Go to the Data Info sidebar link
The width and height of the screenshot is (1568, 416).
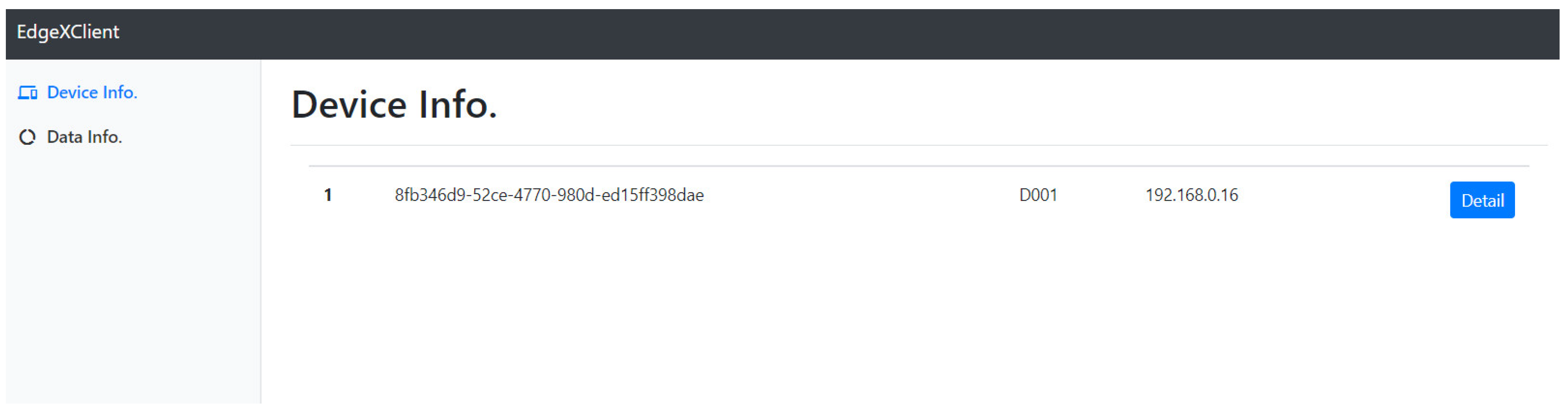pos(85,137)
